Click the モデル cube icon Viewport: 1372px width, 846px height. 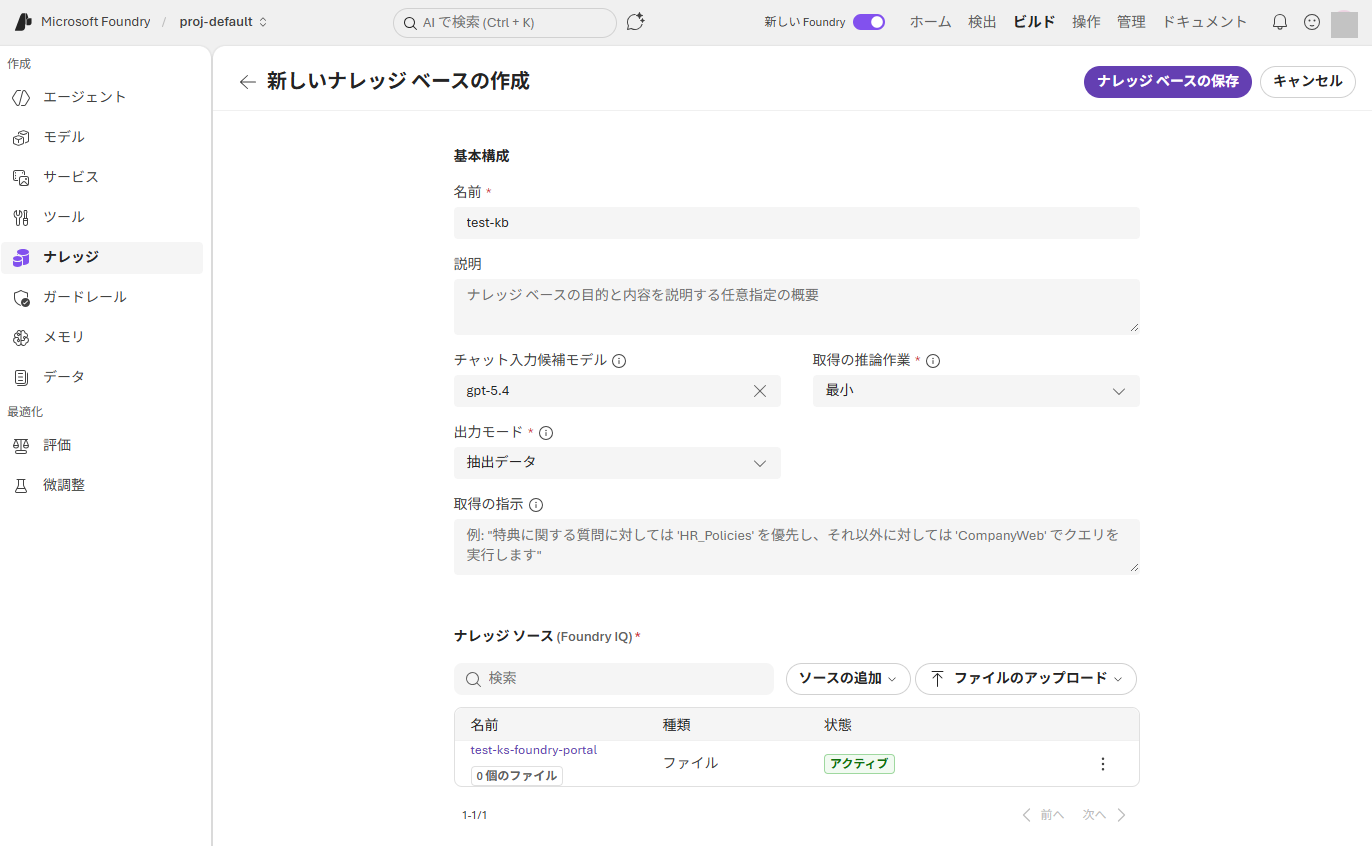click(x=21, y=137)
